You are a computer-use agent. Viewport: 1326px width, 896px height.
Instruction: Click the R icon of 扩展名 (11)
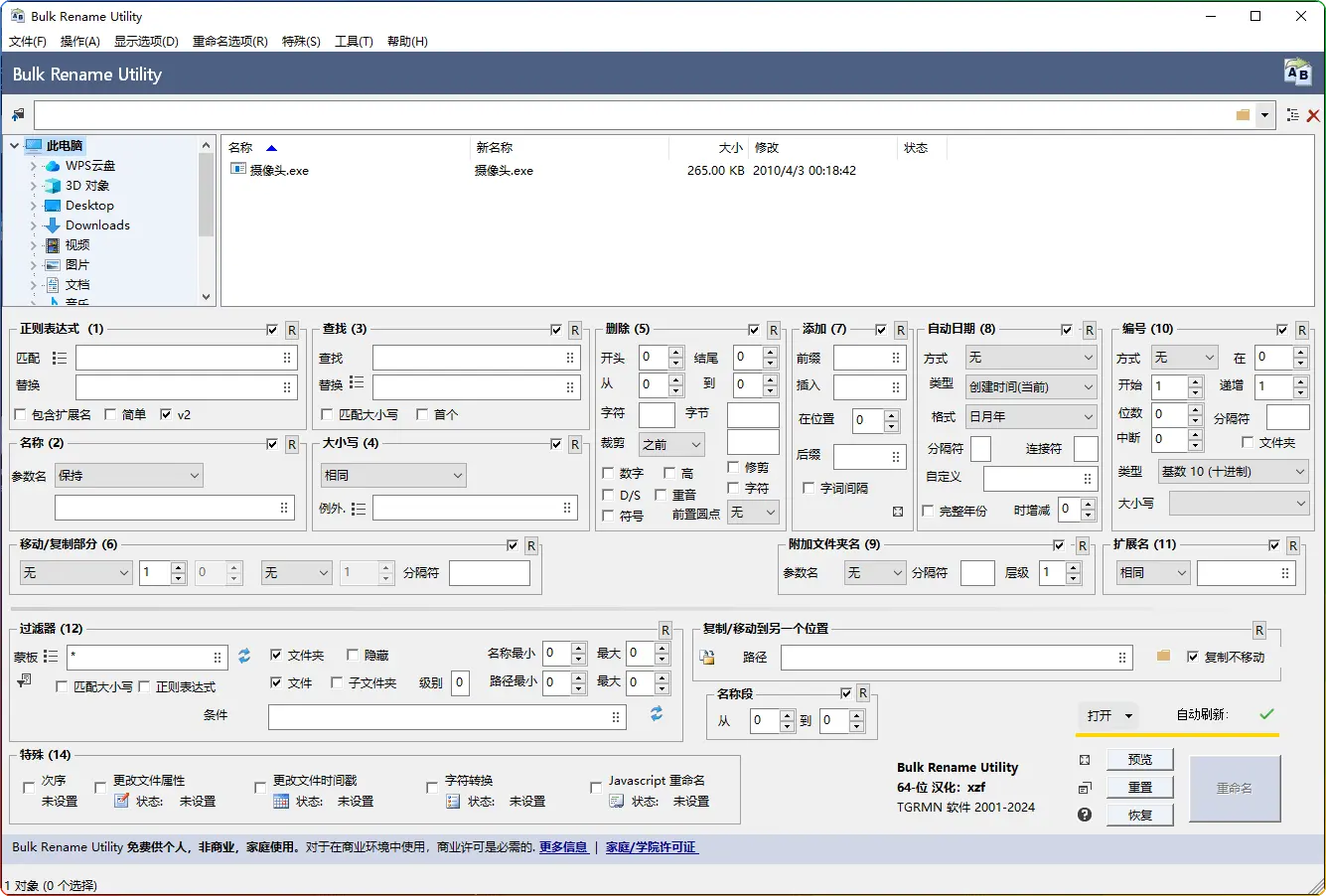point(1293,545)
